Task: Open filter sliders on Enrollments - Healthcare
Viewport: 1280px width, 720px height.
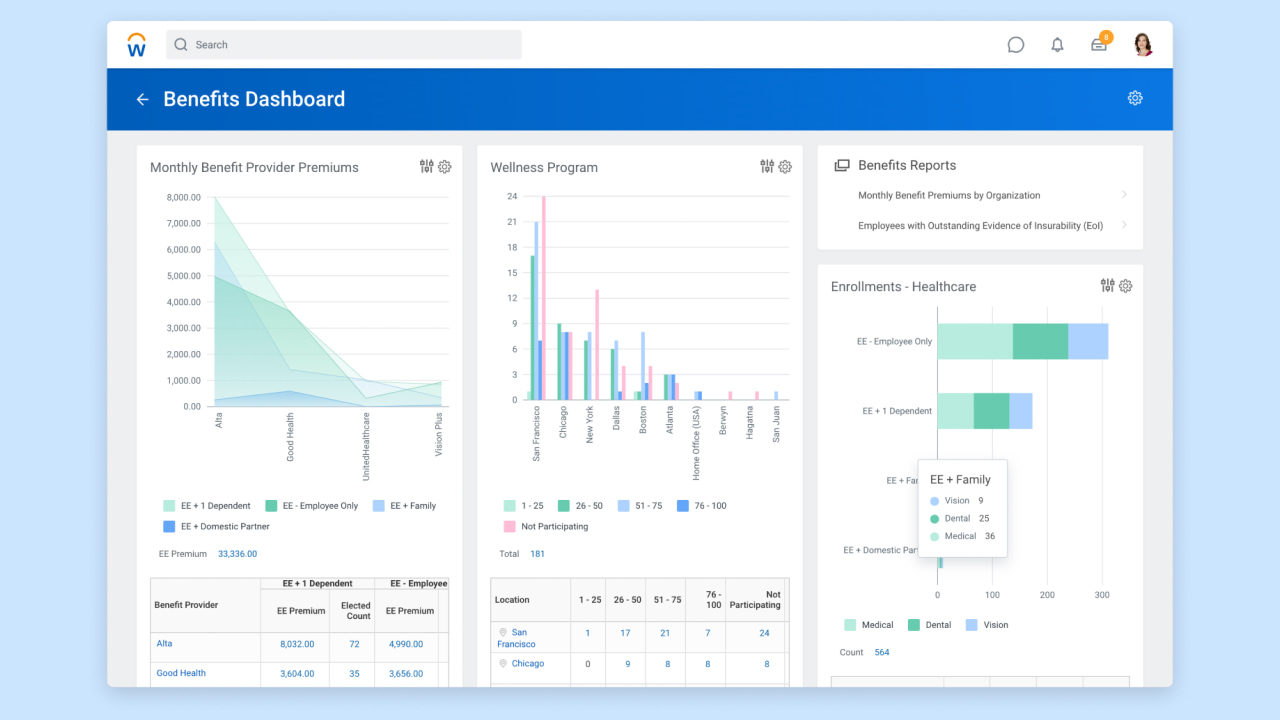Action: [1107, 286]
